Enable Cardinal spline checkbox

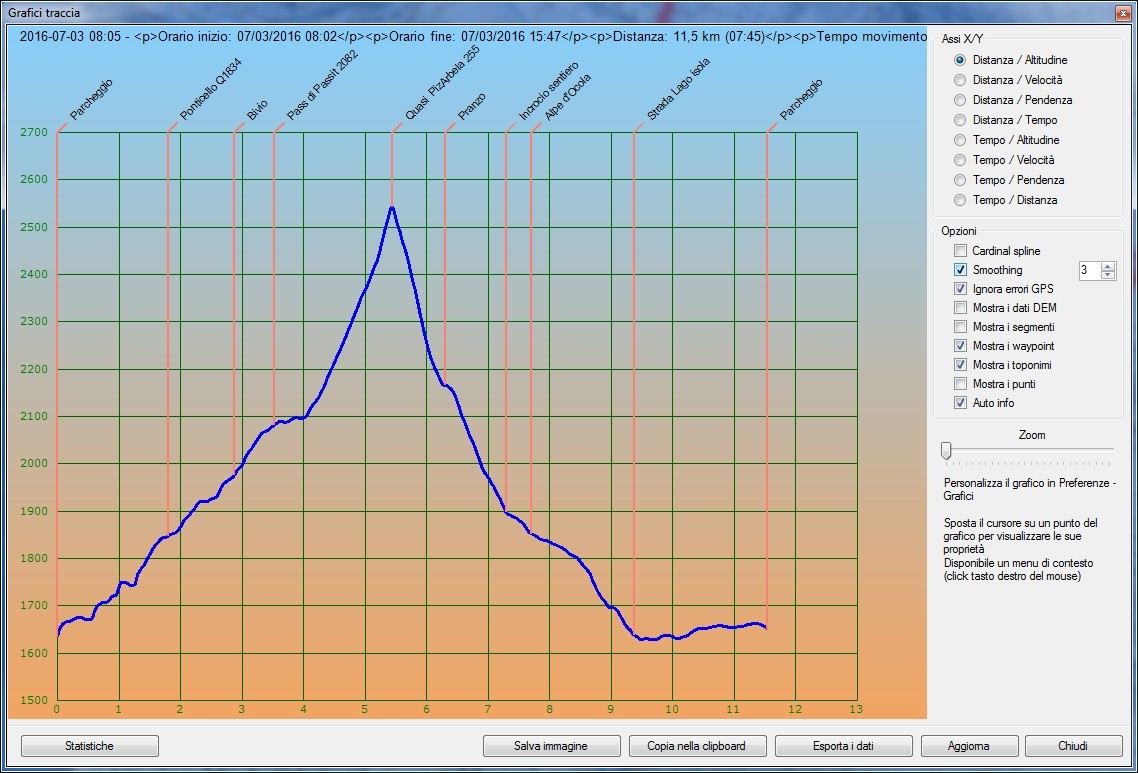[961, 251]
